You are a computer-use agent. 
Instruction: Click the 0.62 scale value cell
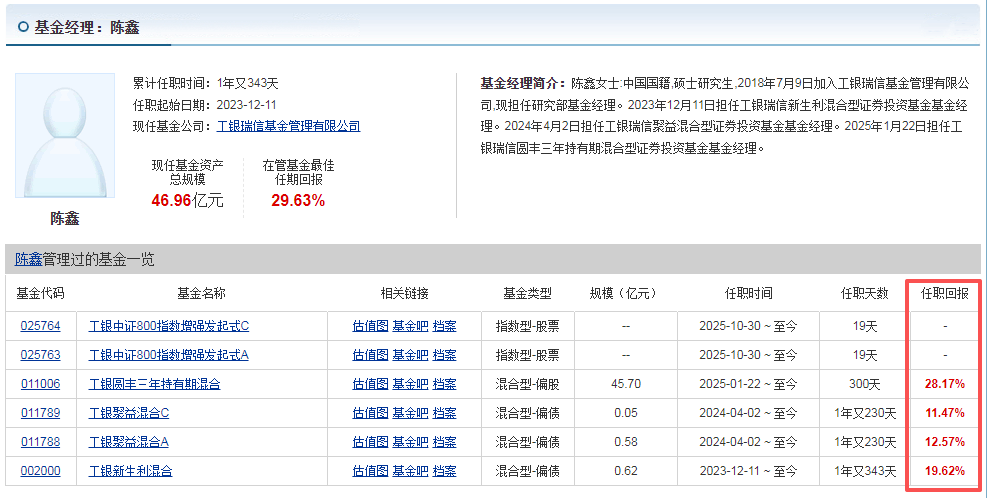coord(626,471)
